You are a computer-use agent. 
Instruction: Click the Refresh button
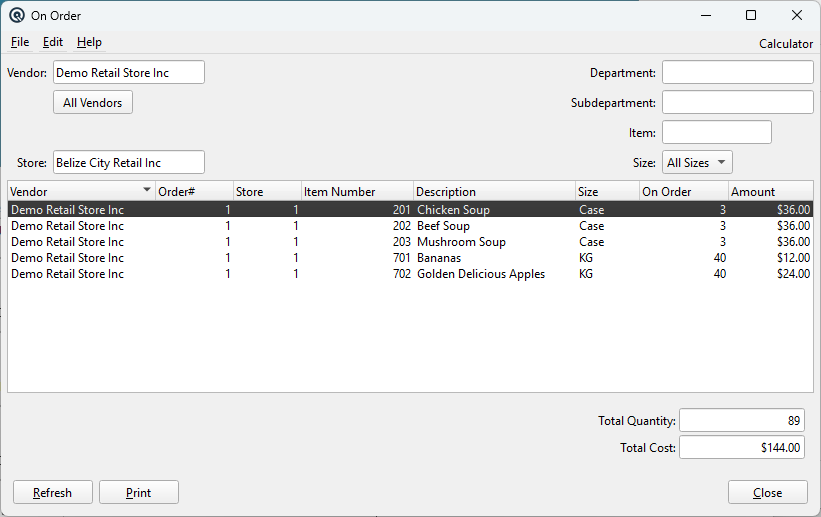pyautogui.click(x=53, y=492)
